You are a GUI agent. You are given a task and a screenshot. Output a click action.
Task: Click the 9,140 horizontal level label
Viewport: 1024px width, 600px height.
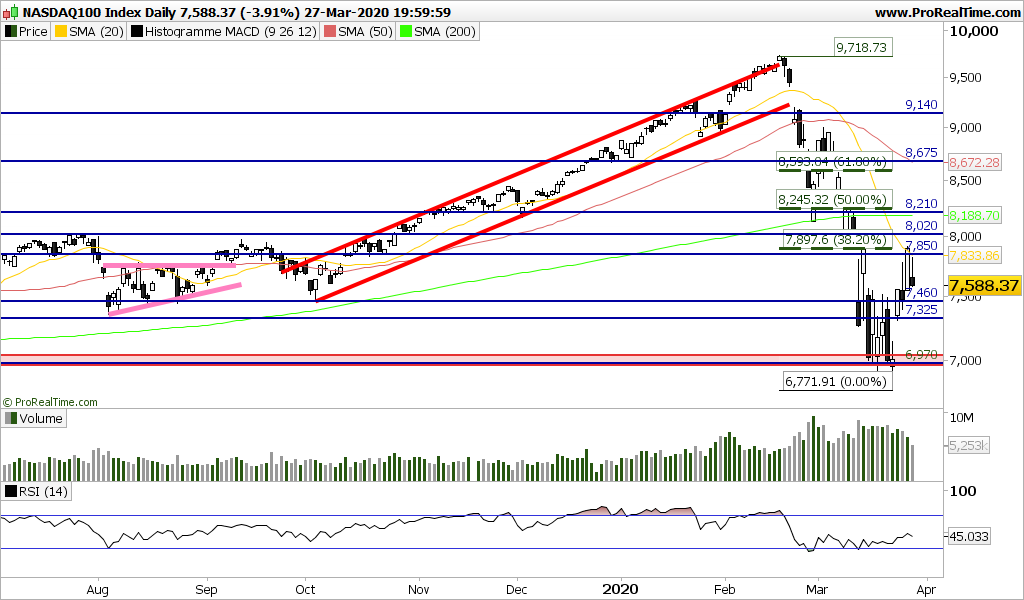(921, 104)
